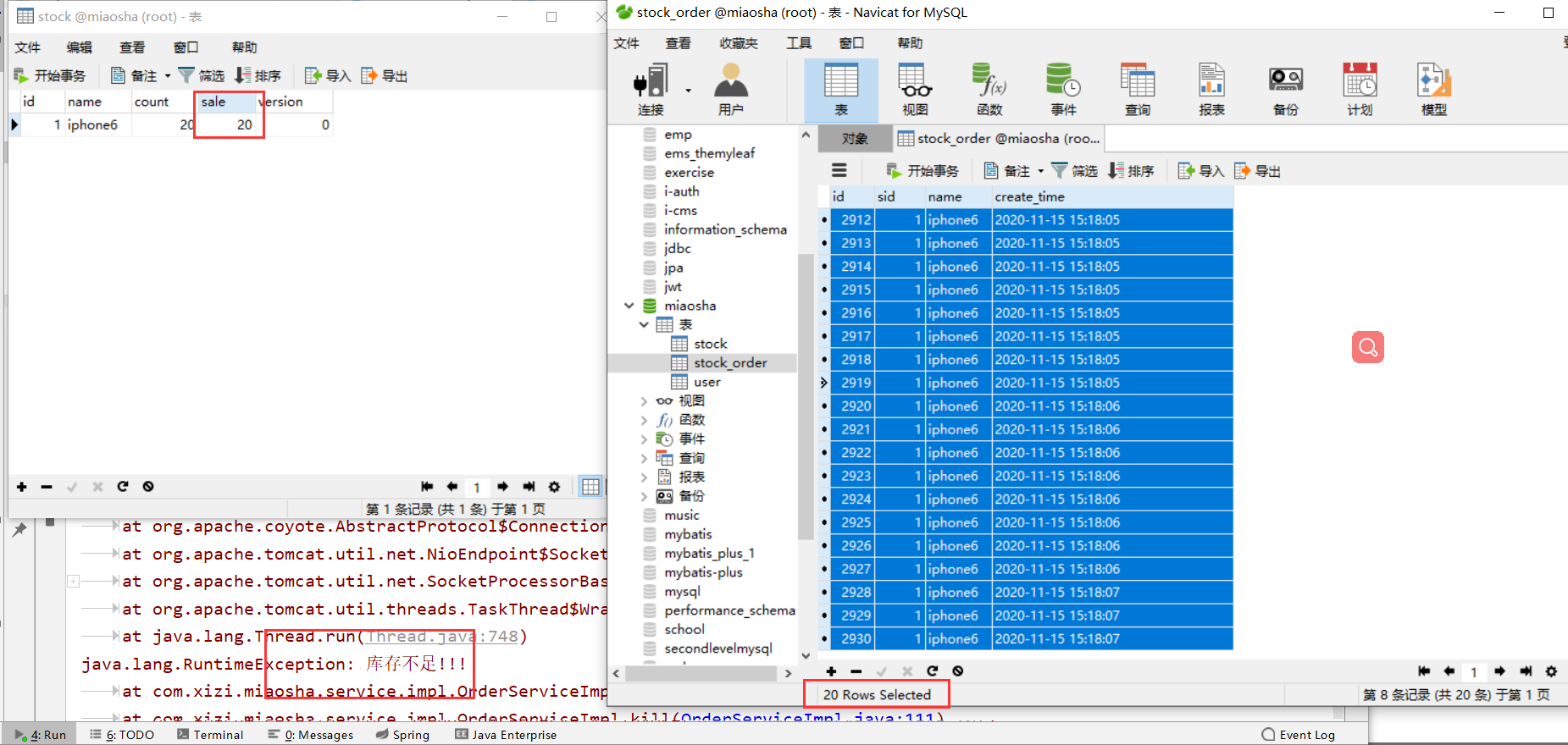Image resolution: width=1568 pixels, height=745 pixels.
Task: Open the 事件 events toolbar icon
Action: click(1063, 91)
